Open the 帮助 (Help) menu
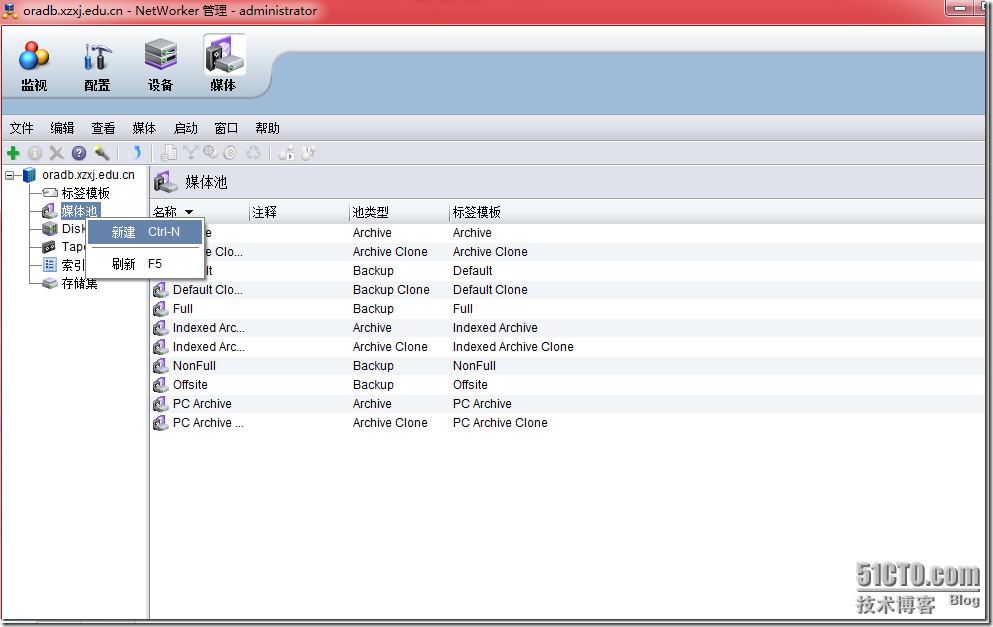993x627 pixels. click(x=267, y=129)
